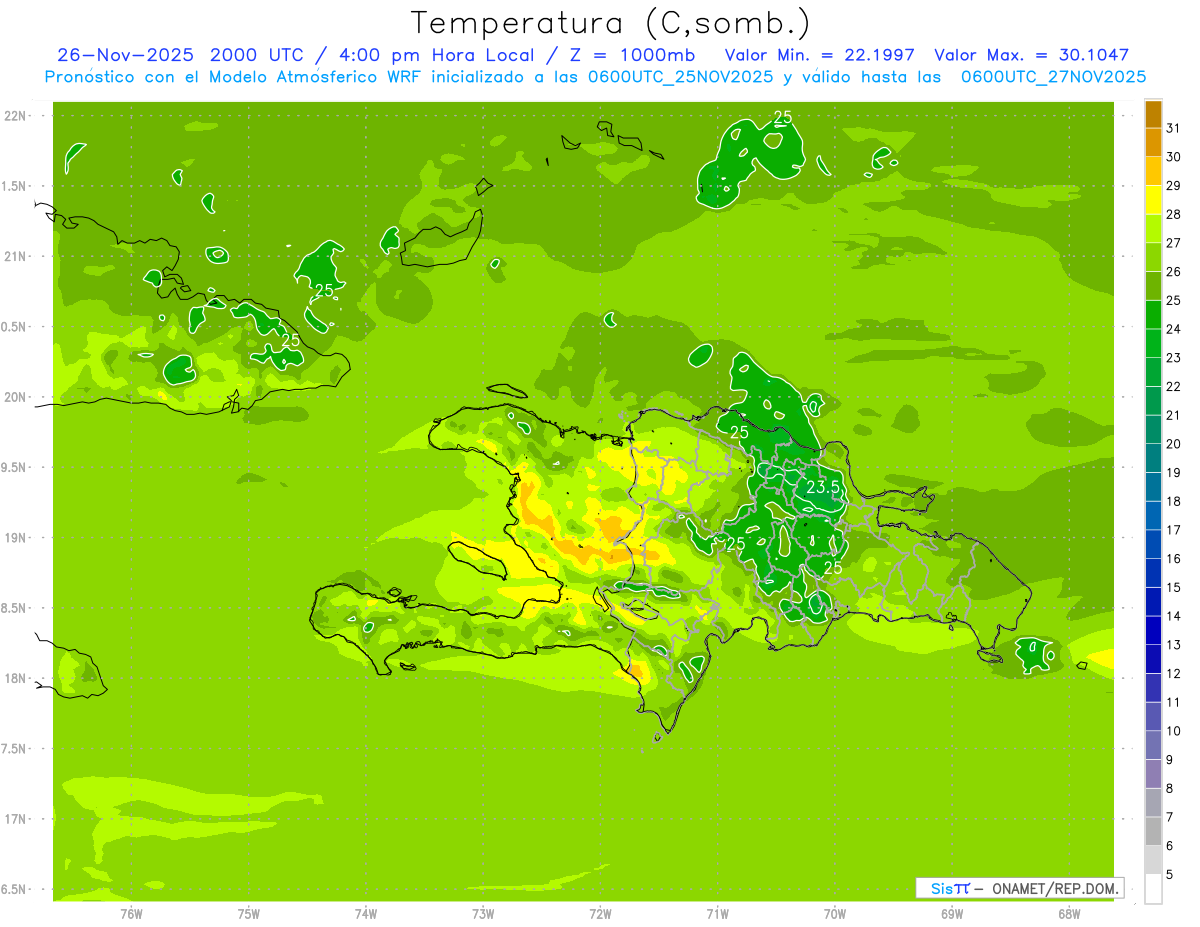Click the '70W' longitude axis label
This screenshot has height=927, width=1200.
835,914
